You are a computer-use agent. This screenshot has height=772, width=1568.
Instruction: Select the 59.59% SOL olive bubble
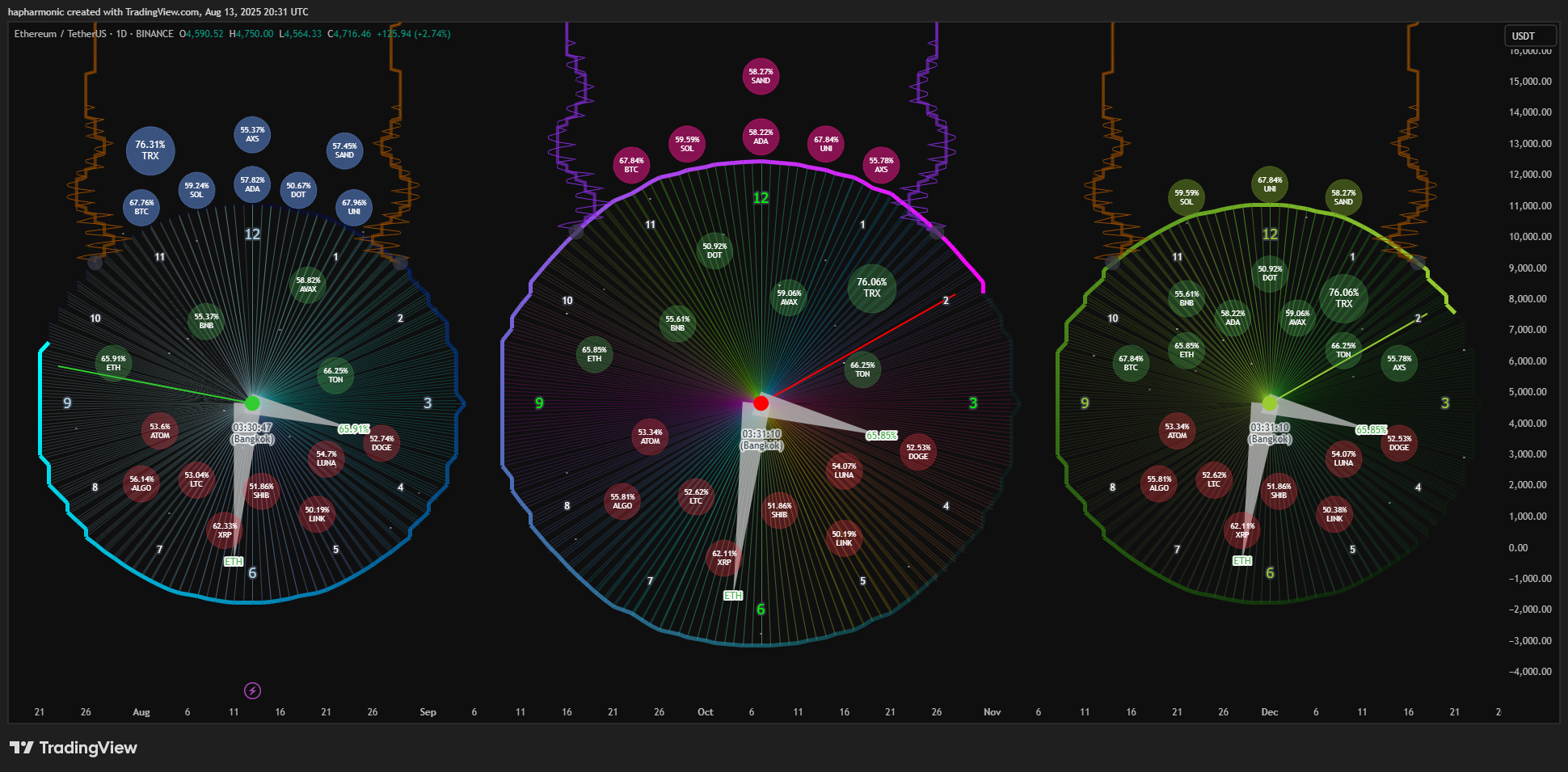[x=1187, y=197]
